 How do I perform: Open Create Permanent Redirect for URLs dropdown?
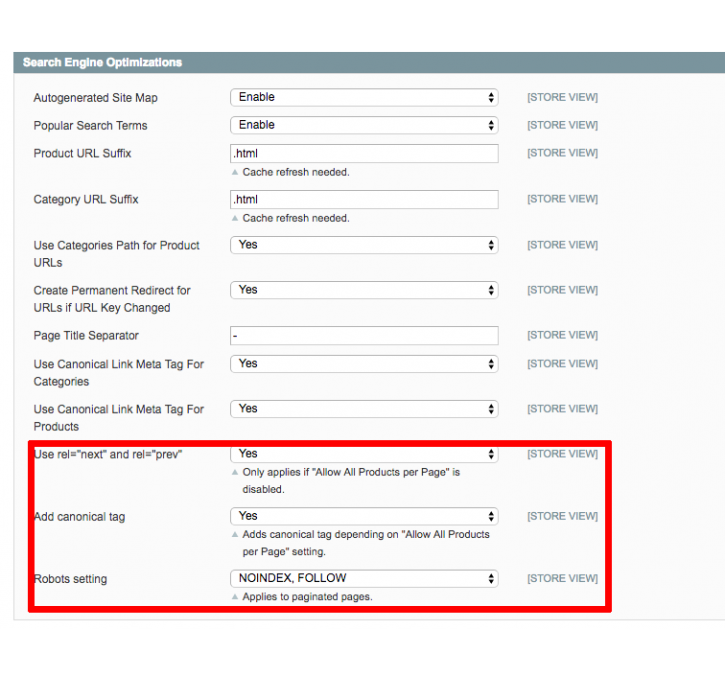(x=364, y=290)
